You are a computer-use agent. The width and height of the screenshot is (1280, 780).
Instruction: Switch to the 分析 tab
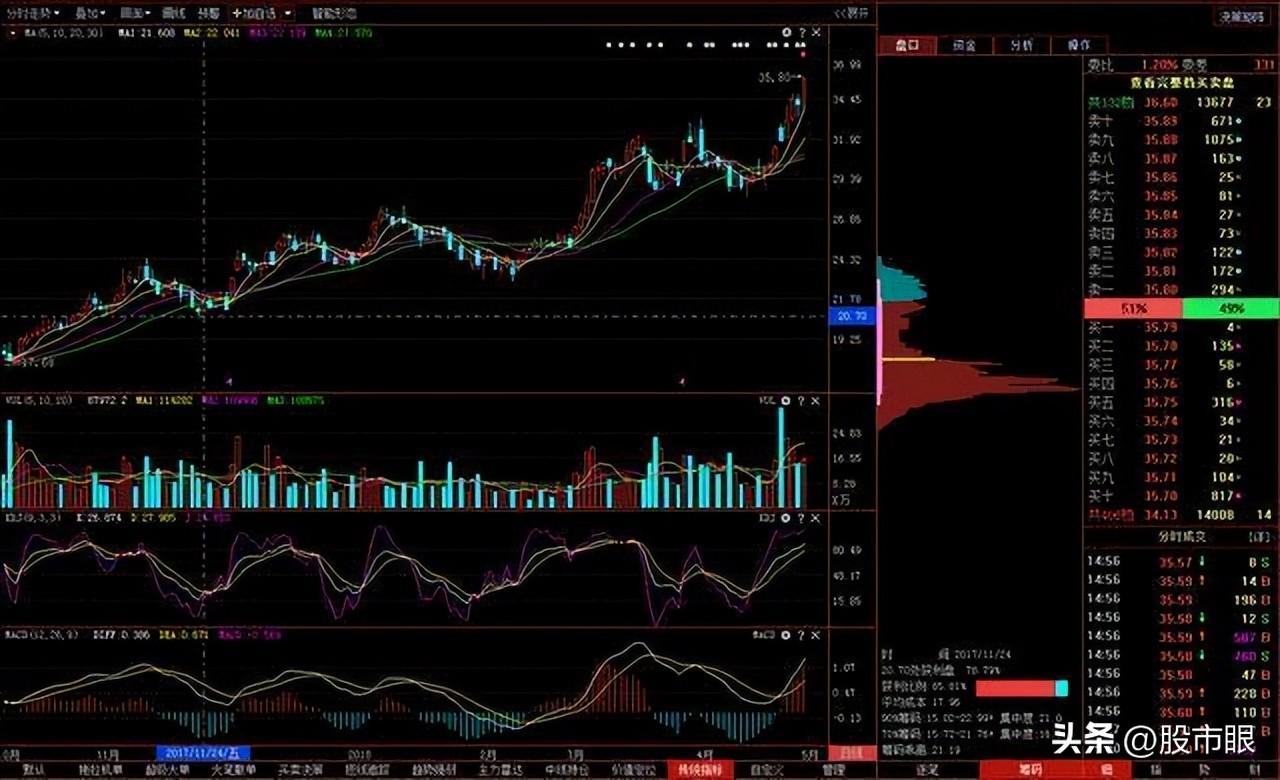click(x=1022, y=45)
